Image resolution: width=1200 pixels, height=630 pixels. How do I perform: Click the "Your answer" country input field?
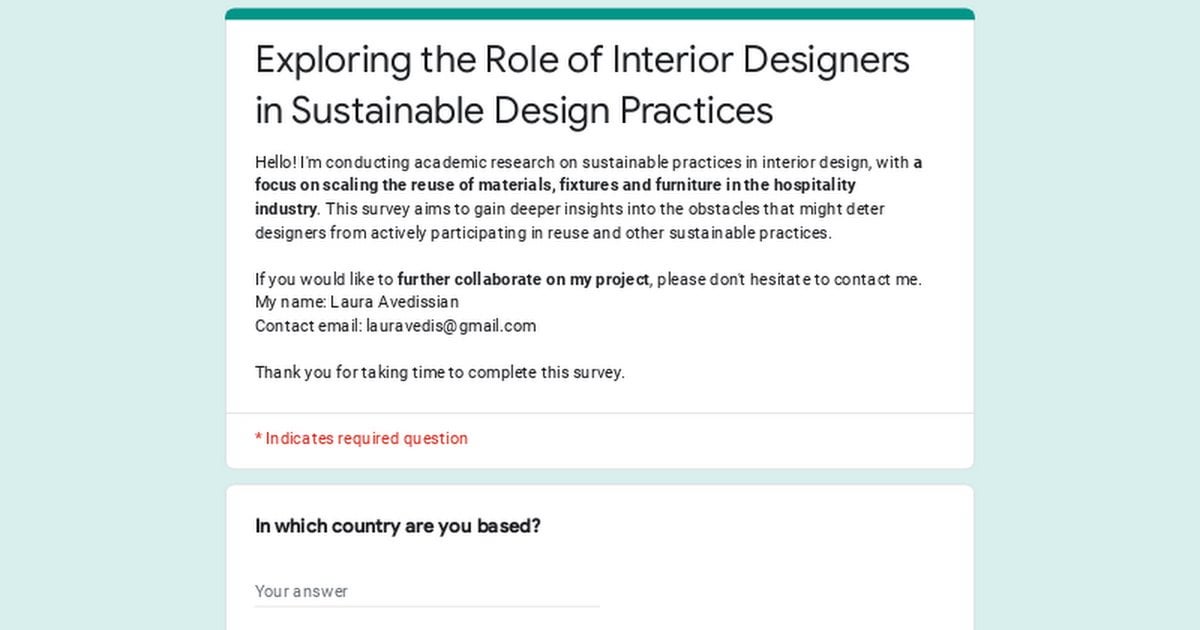(427, 591)
